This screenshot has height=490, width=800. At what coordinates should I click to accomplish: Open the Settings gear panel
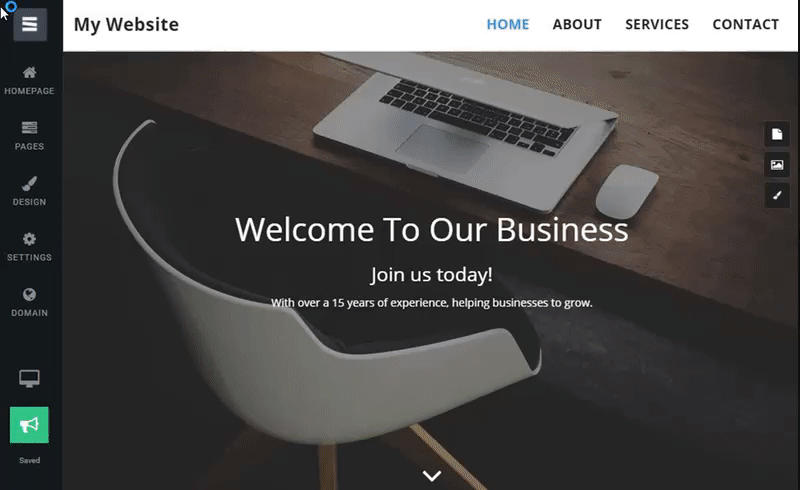[30, 247]
